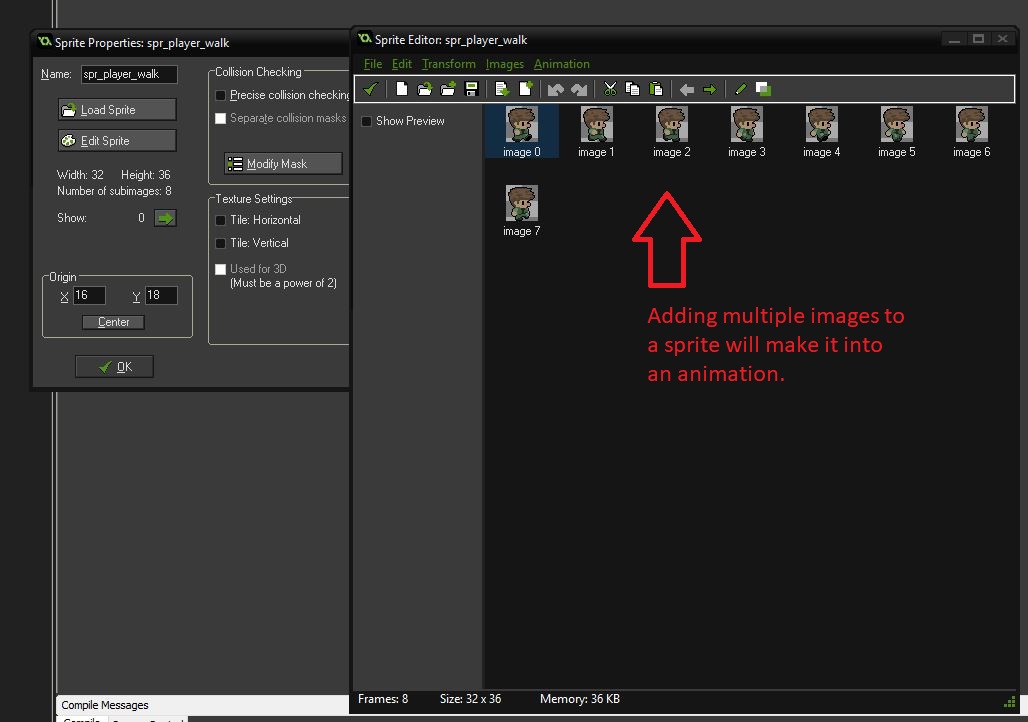
Task: Open the Animation menu
Action: point(561,63)
